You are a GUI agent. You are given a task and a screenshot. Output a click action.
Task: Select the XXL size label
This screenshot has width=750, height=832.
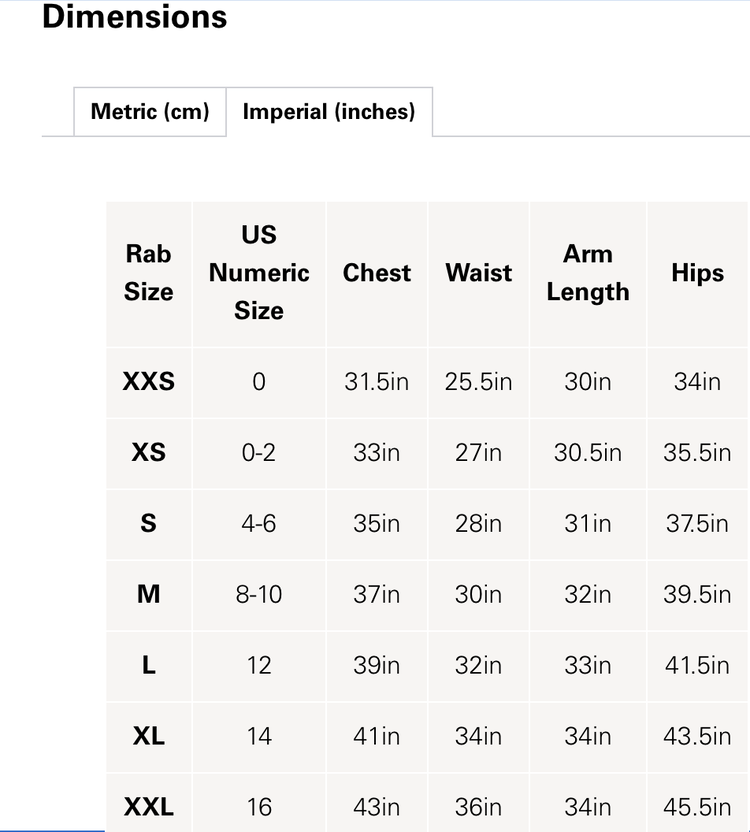[x=148, y=805]
